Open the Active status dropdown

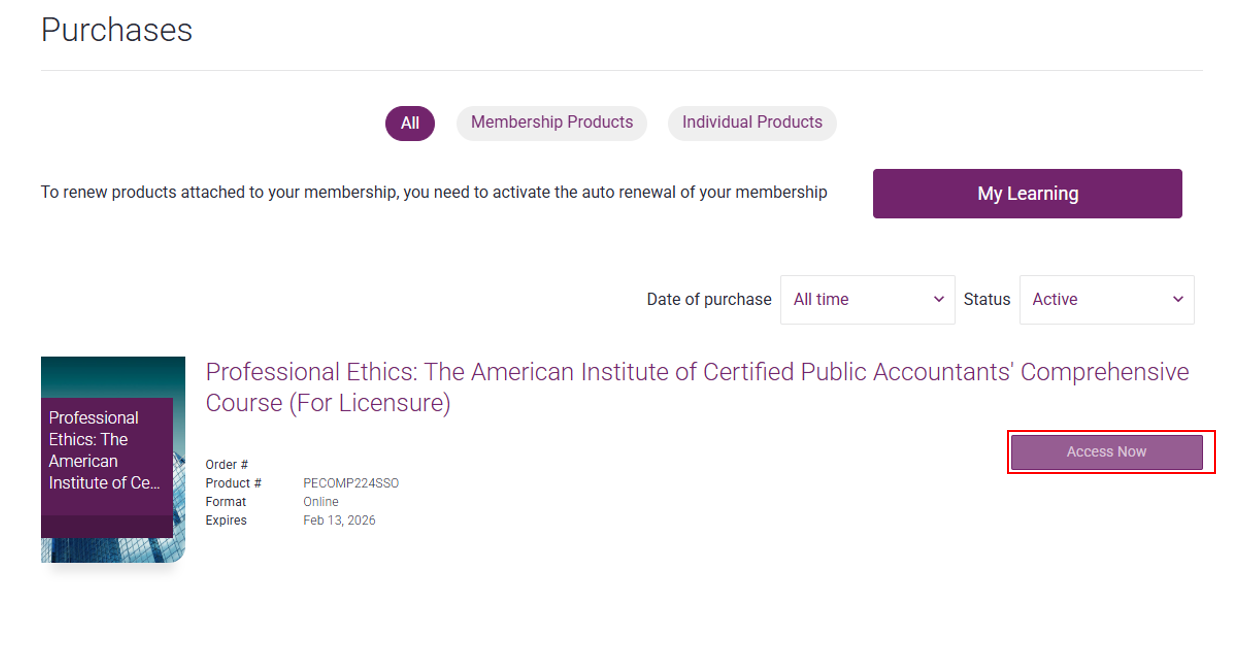click(x=1107, y=300)
